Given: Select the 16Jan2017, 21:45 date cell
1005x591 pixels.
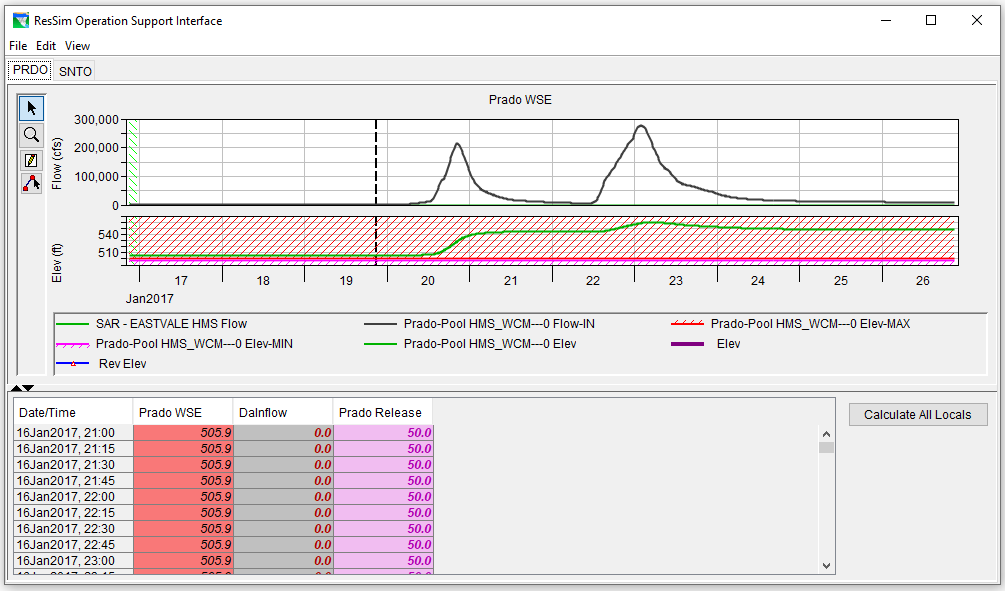Looking at the screenshot, I should 73,481.
